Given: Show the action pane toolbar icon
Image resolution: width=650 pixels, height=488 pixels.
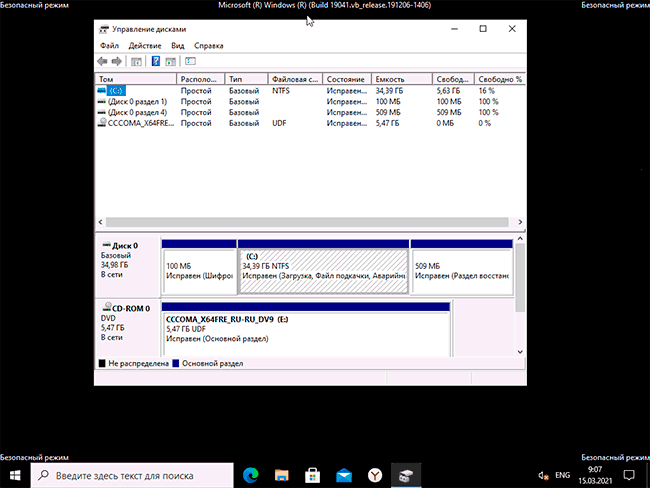Looking at the screenshot, I should (x=171, y=61).
